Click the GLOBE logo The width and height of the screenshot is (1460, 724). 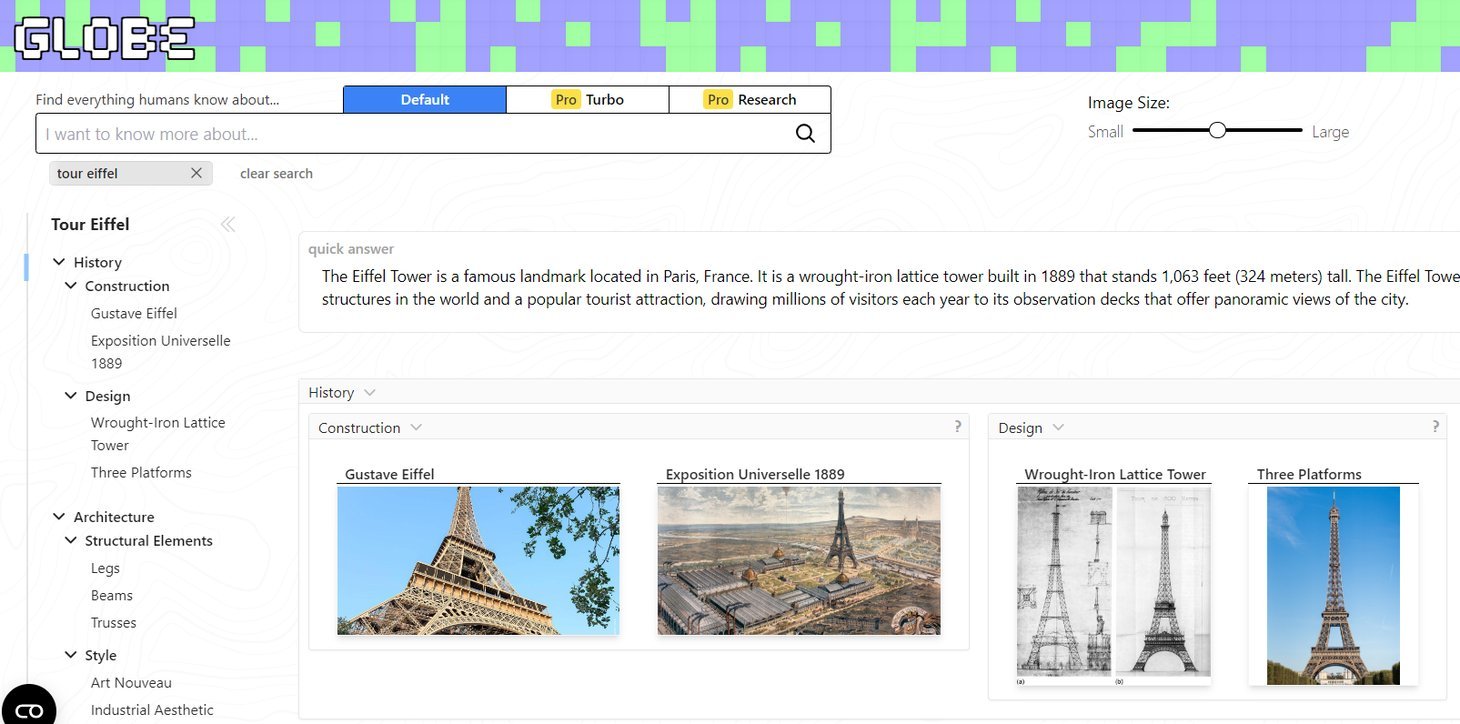tap(105, 38)
